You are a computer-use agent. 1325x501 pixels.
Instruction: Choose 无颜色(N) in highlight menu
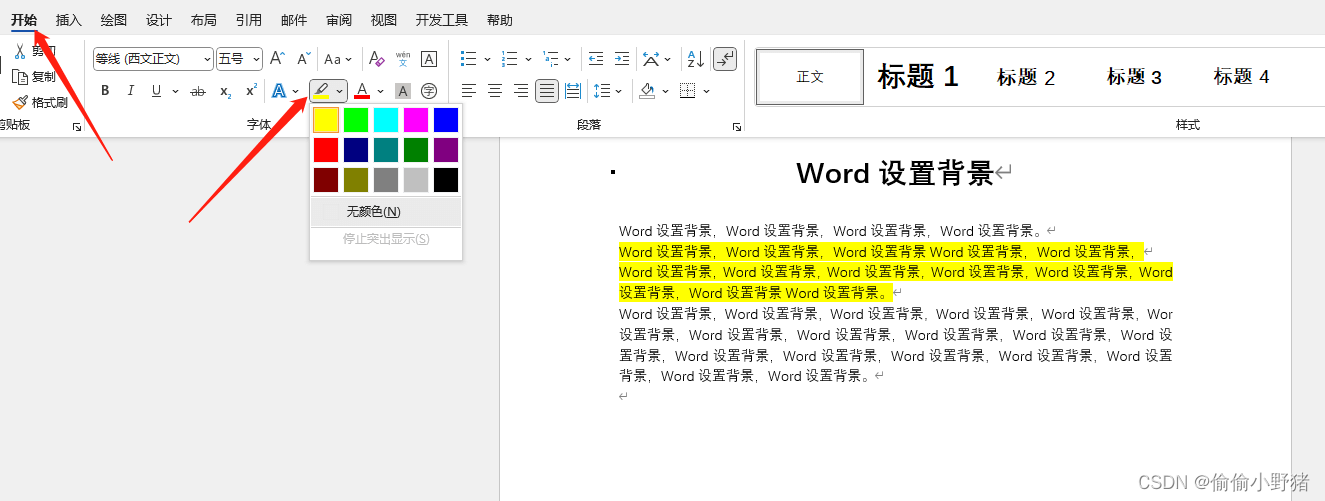[x=386, y=212]
